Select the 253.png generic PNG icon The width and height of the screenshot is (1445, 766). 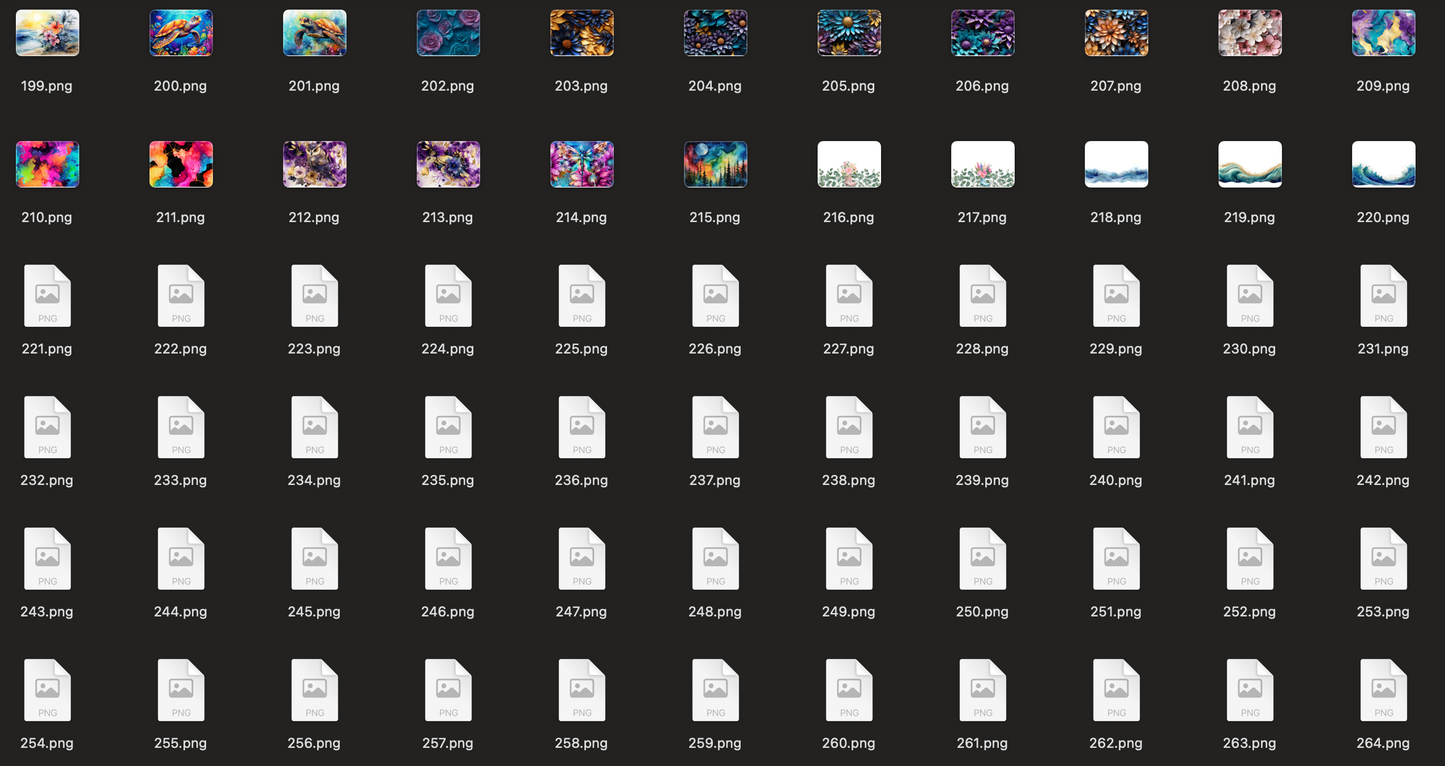pyautogui.click(x=1383, y=559)
